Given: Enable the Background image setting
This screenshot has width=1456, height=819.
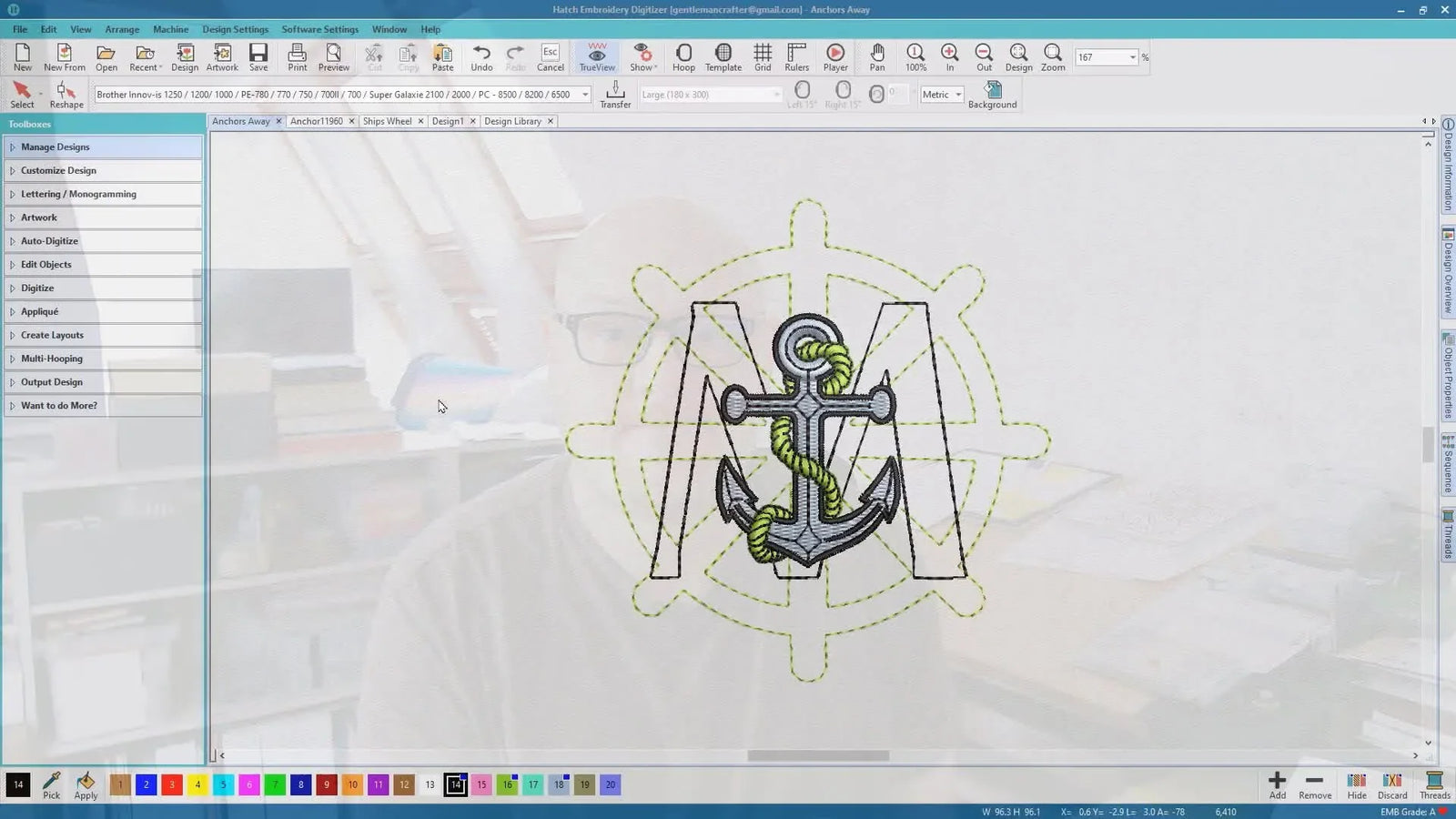Looking at the screenshot, I should pyautogui.click(x=992, y=95).
